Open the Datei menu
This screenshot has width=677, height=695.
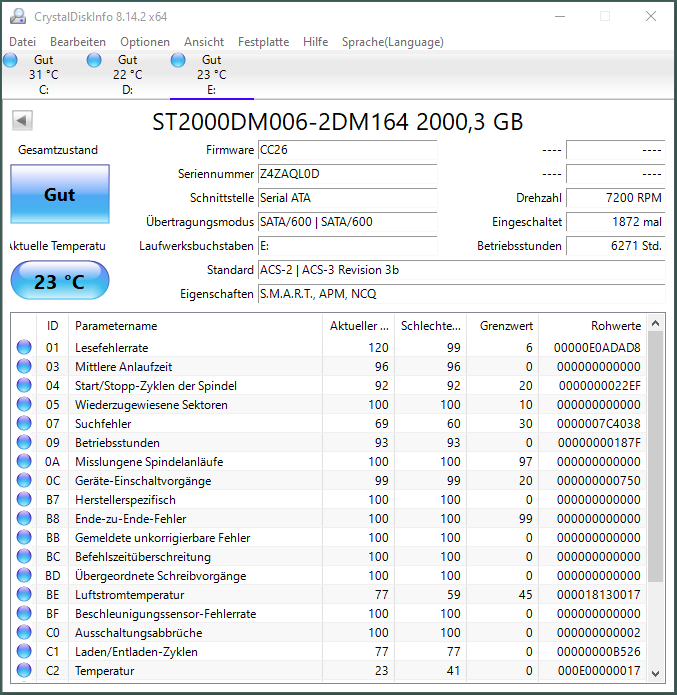pyautogui.click(x=22, y=42)
